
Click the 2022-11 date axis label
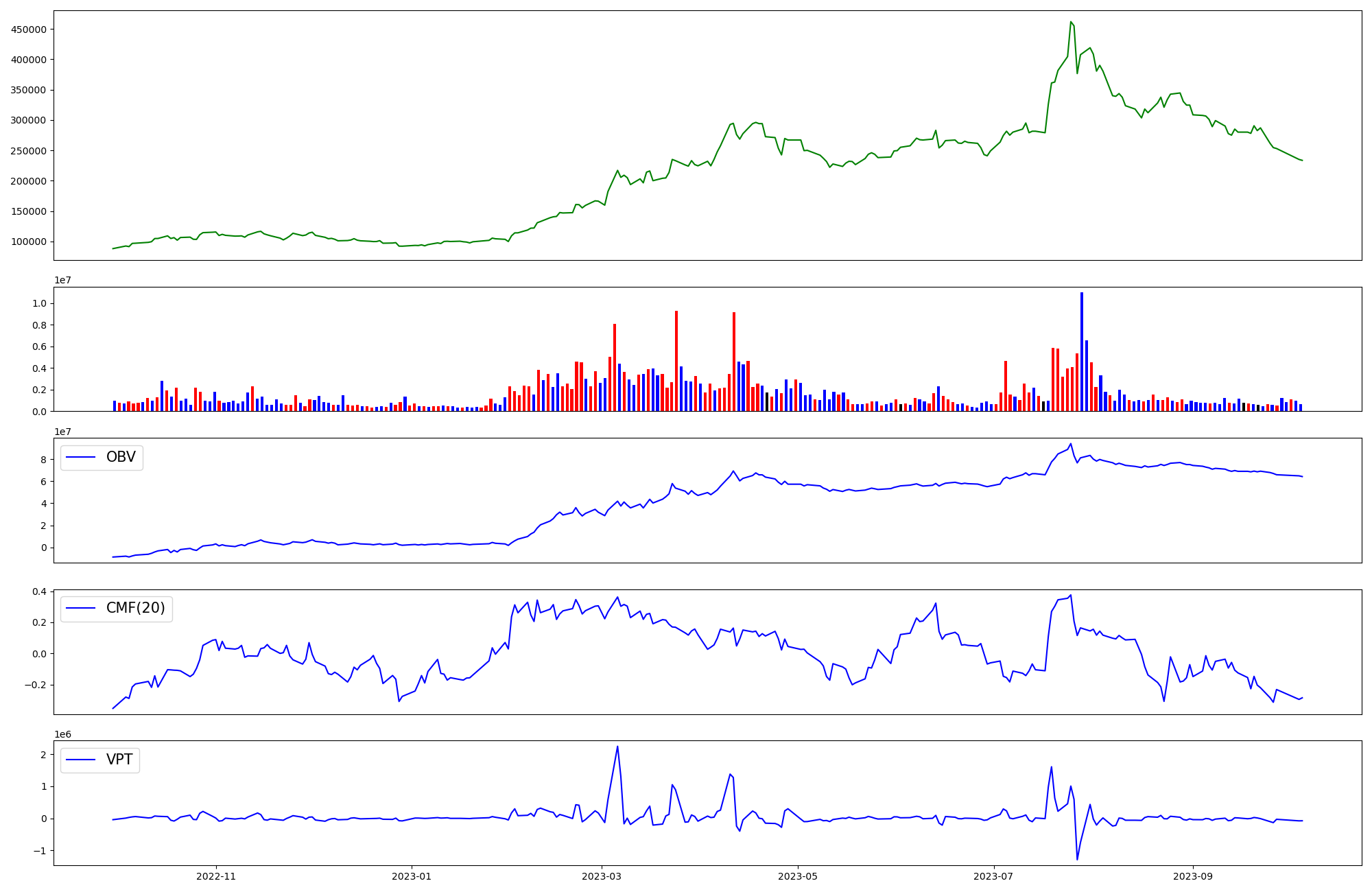pyautogui.click(x=216, y=876)
